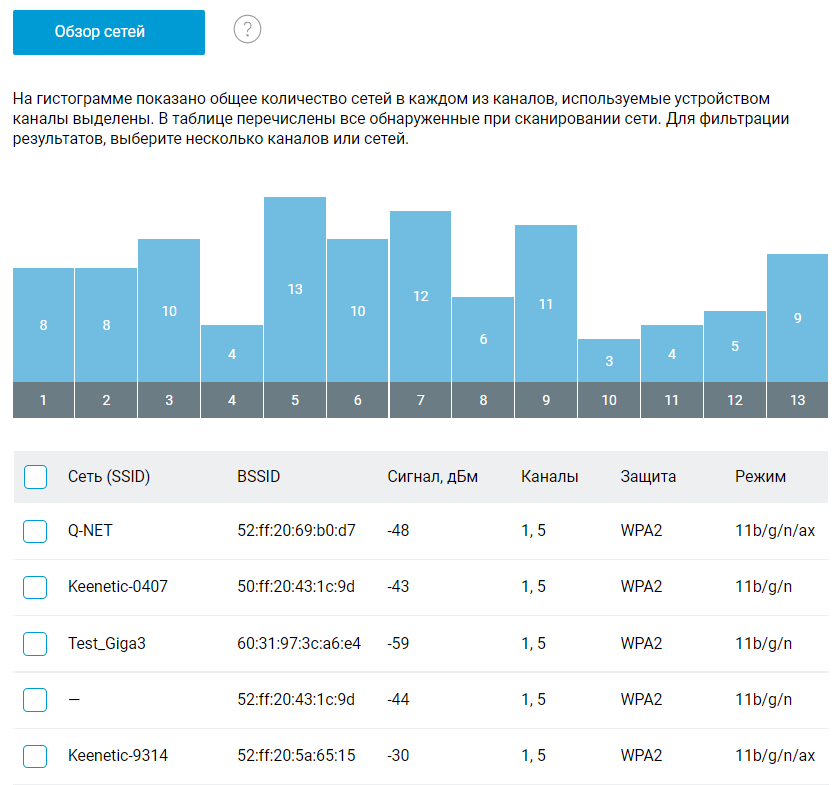
Task: Click channel 10 bar showing 3 networks
Action: (x=609, y=360)
